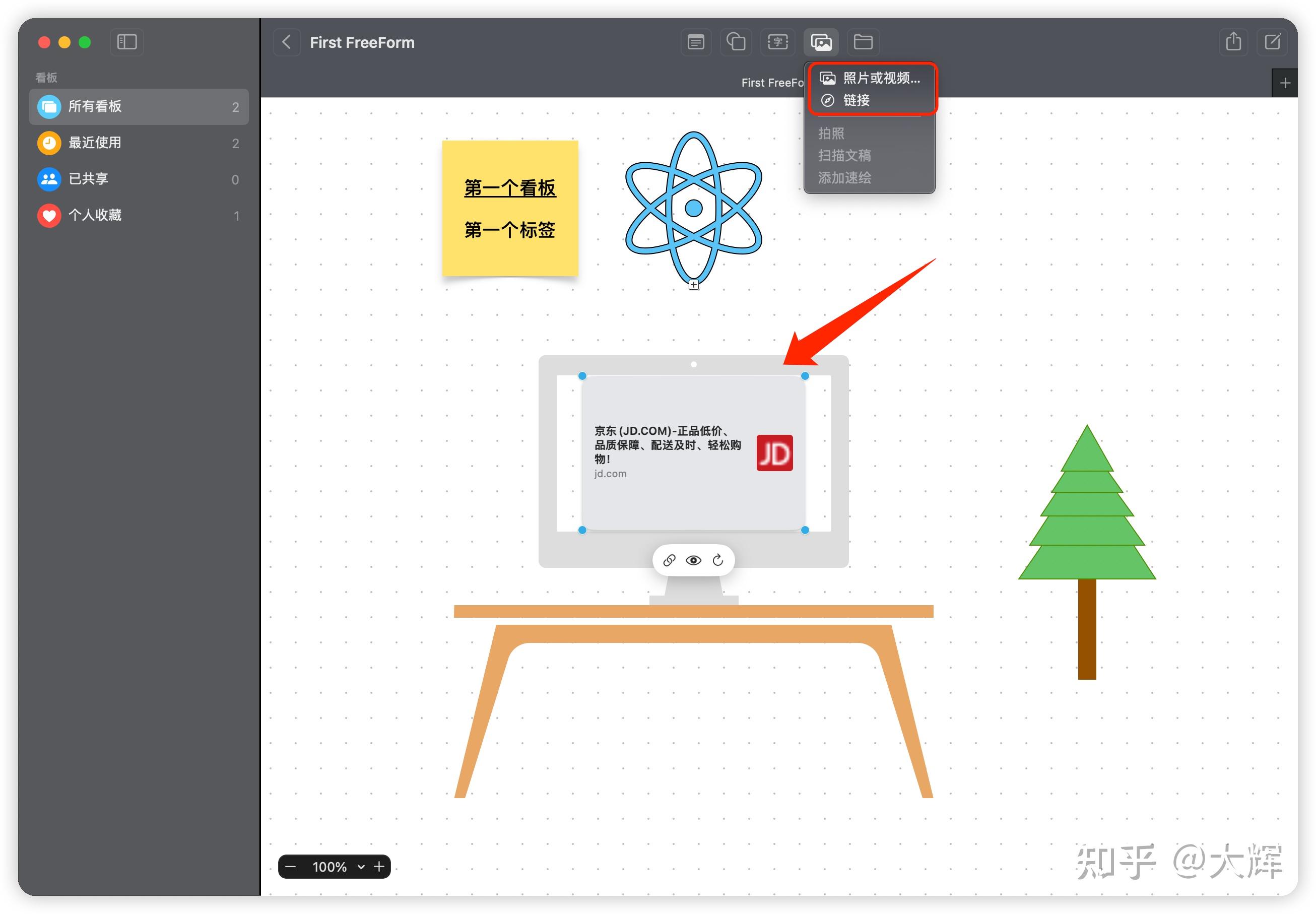Select 链接 in the insert menu
1316x914 pixels.
tap(854, 101)
